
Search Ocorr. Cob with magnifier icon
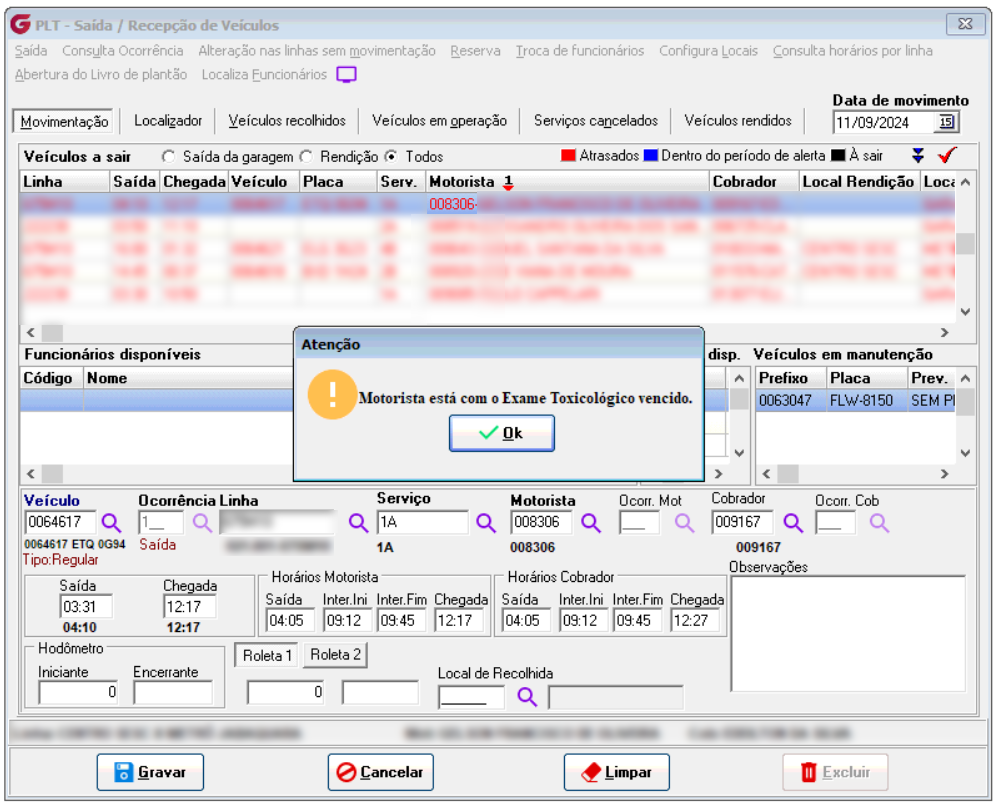coord(879,523)
